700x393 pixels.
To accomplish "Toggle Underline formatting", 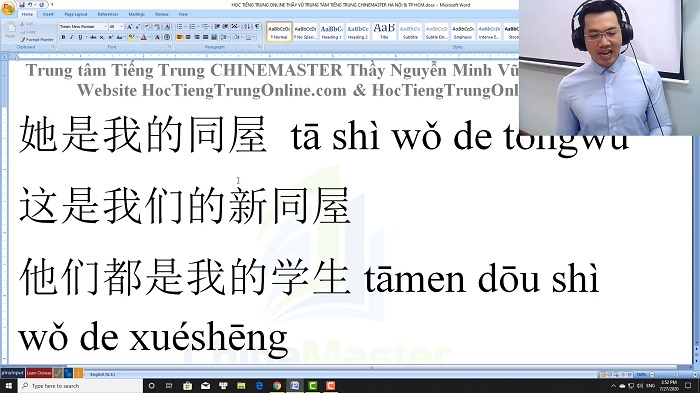I will coord(80,37).
